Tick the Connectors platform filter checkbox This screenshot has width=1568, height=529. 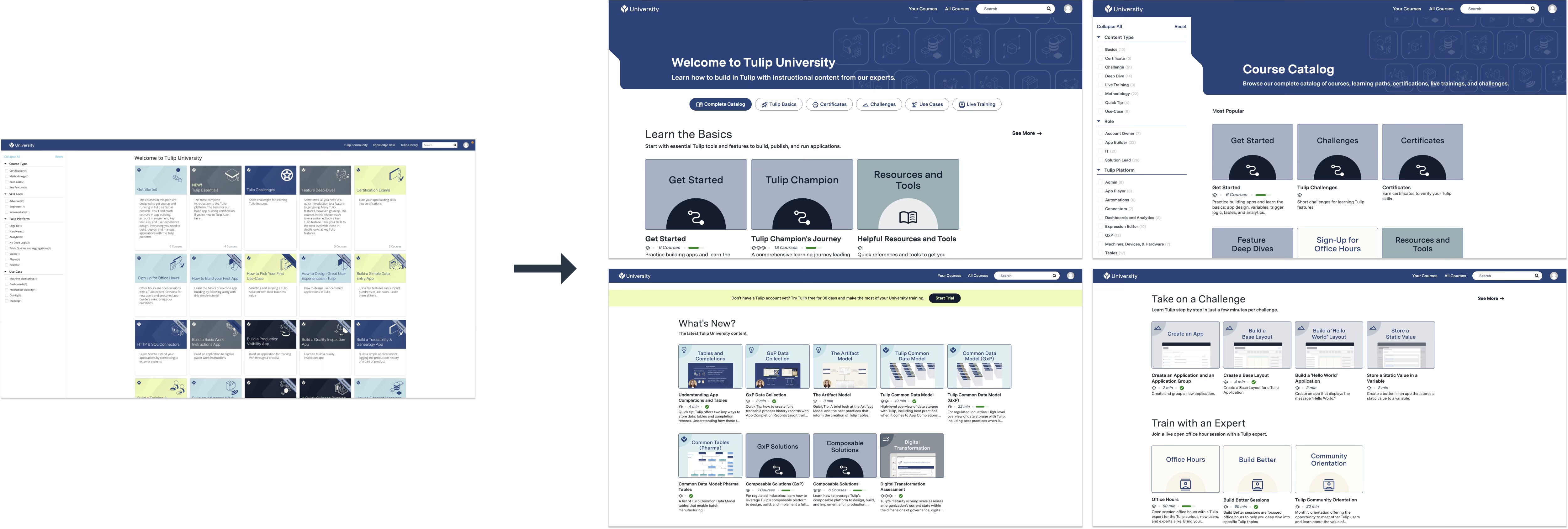click(1101, 208)
